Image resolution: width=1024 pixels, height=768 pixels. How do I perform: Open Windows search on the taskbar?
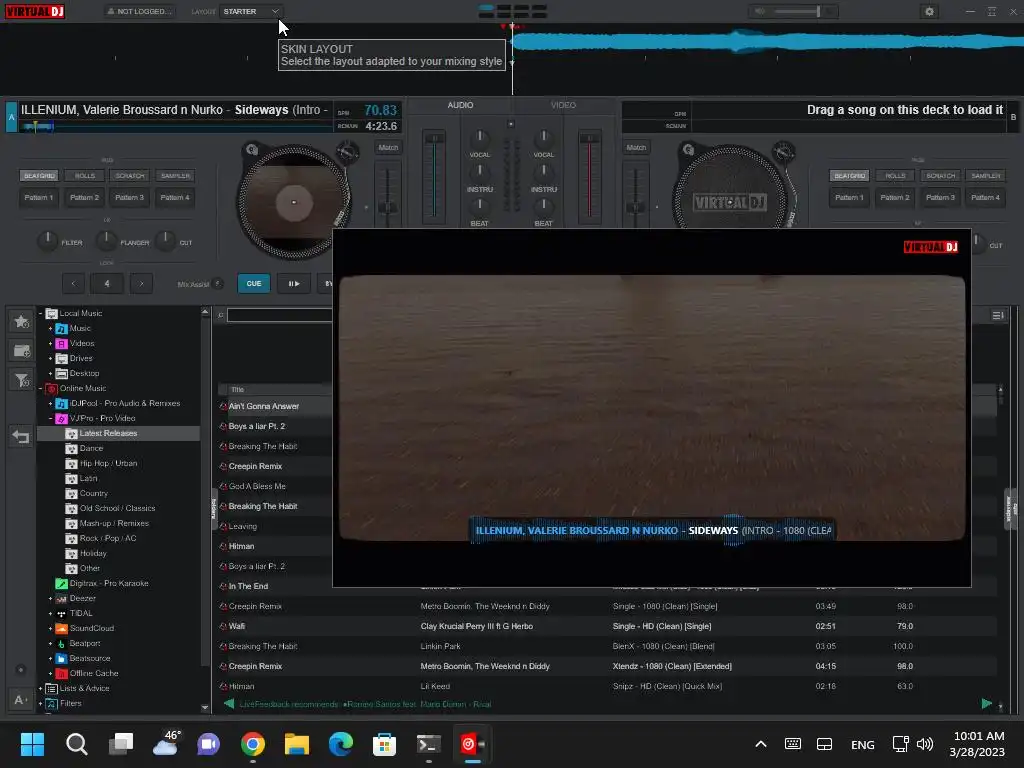tap(76, 744)
